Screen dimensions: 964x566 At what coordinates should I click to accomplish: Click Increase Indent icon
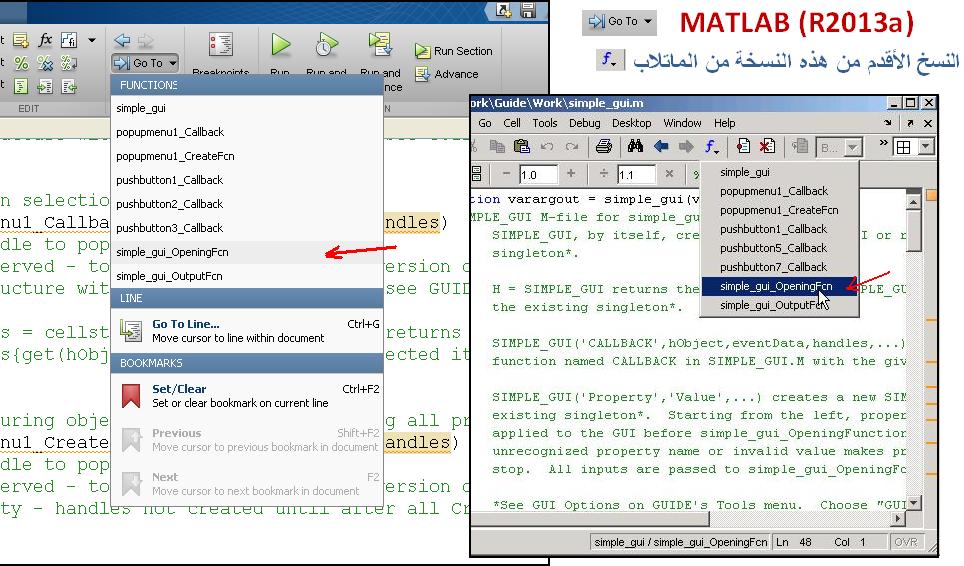click(x=45, y=86)
